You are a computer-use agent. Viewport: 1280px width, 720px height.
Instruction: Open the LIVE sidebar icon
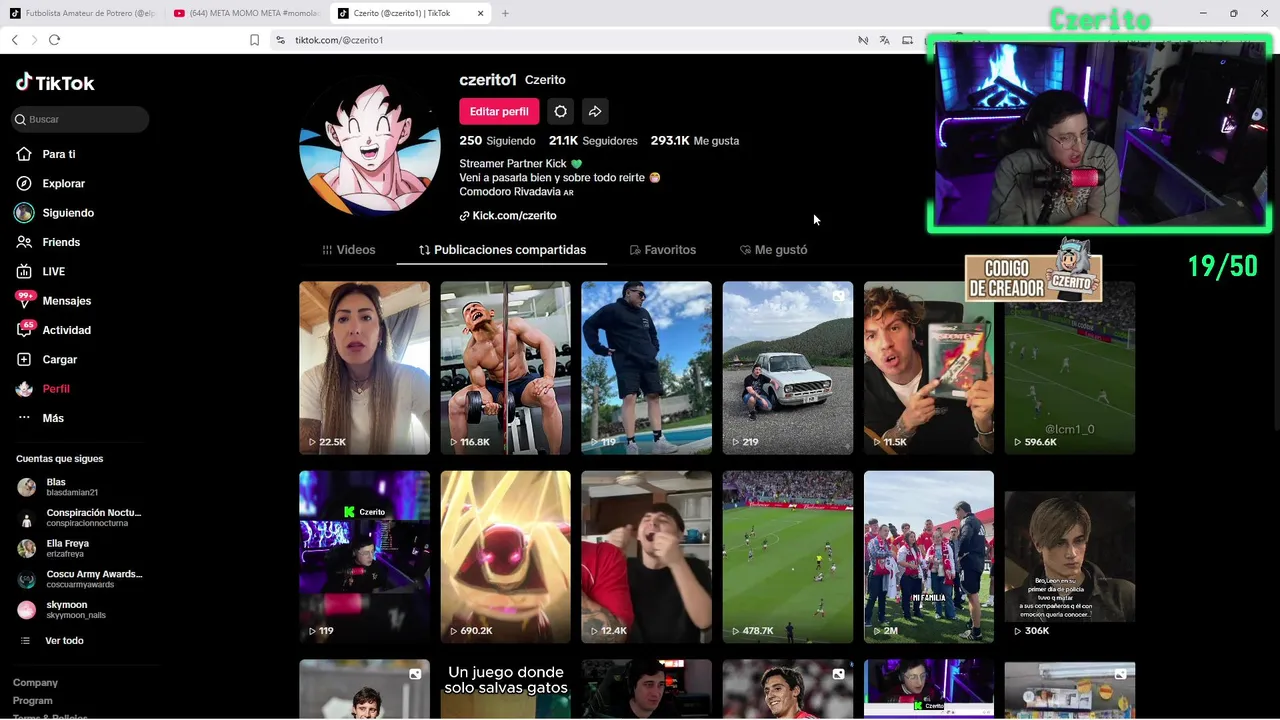pyautogui.click(x=24, y=271)
